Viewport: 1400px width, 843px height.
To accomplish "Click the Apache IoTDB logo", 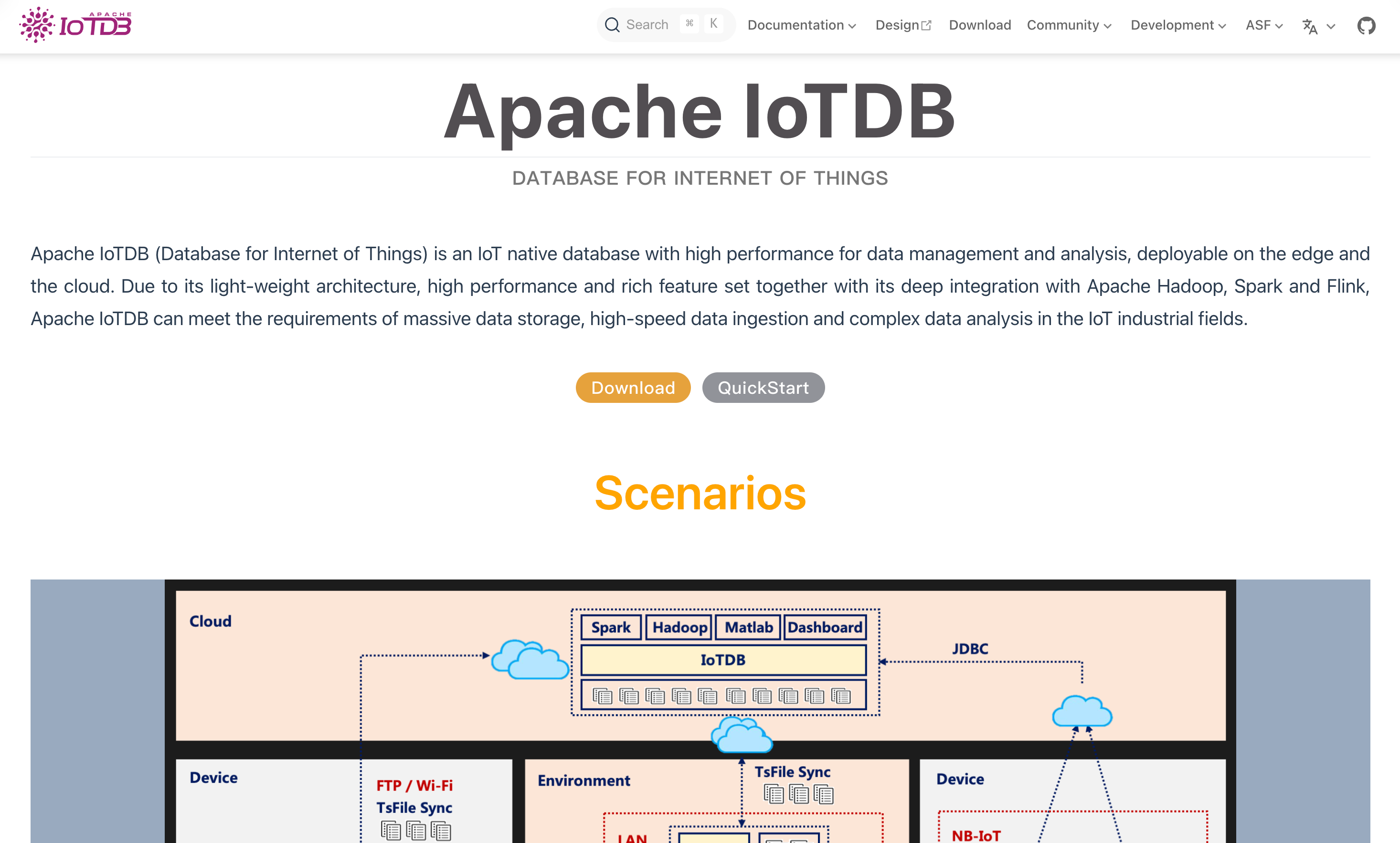I will (75, 25).
